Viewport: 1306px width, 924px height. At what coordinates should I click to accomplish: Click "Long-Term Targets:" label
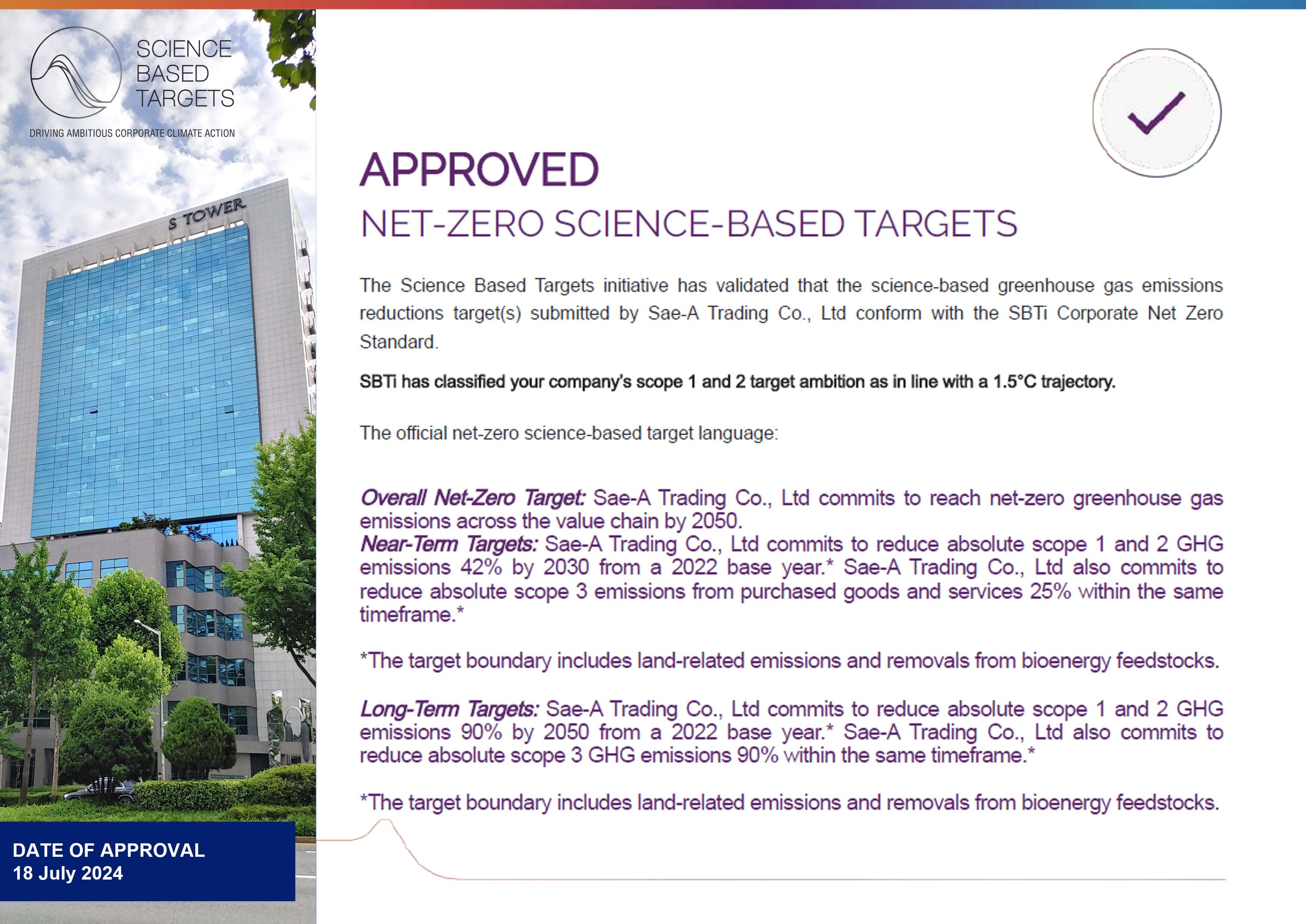click(x=449, y=709)
